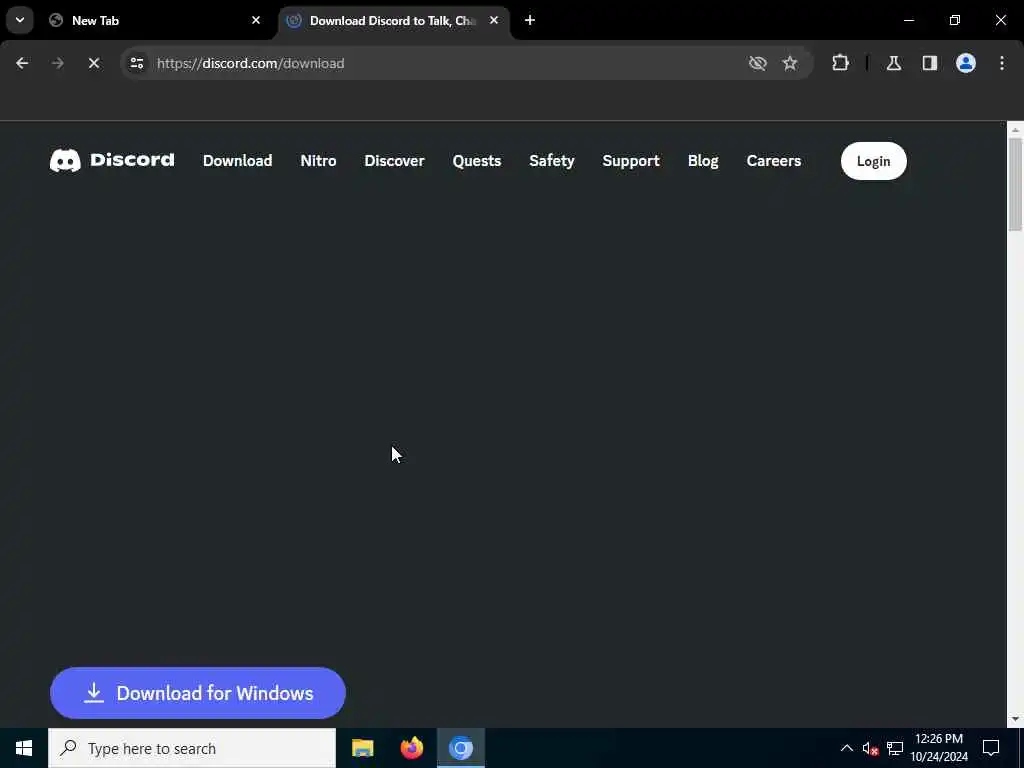Open the Quests page
This screenshot has height=768, width=1024.
pos(477,161)
